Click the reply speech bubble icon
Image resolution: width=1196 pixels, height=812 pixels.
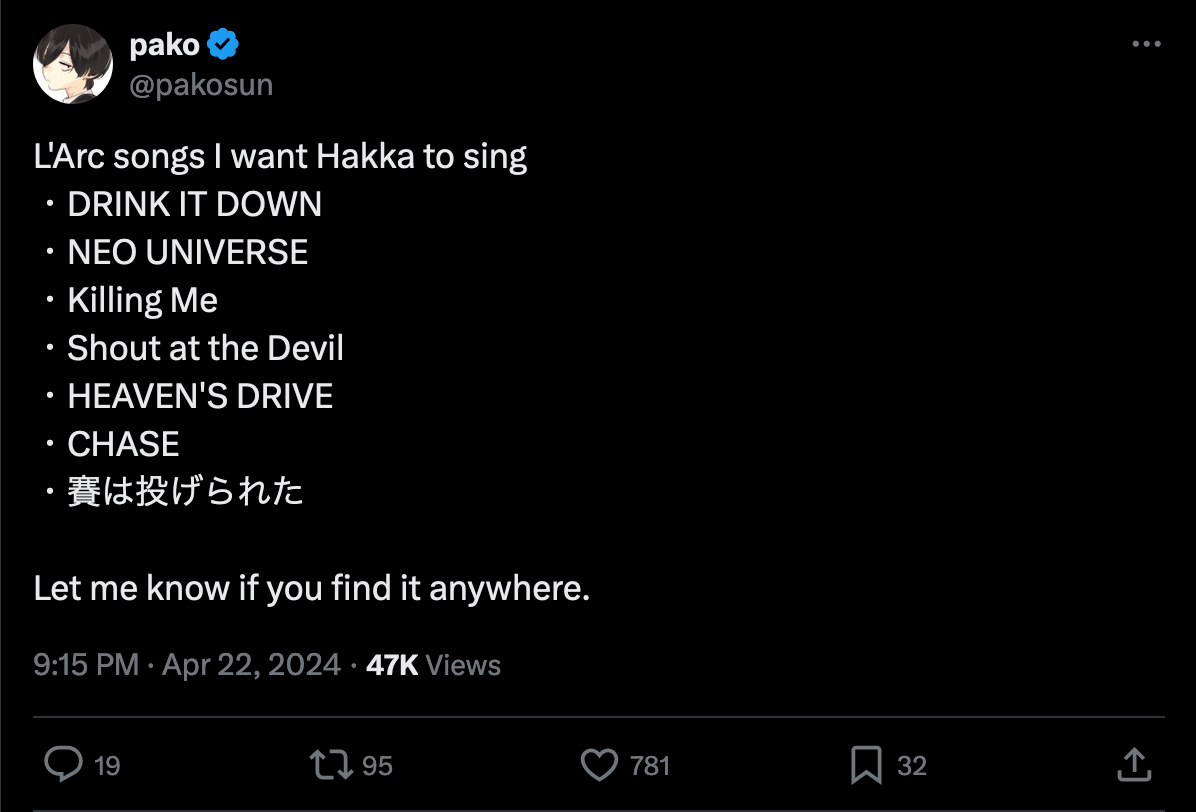point(64,766)
